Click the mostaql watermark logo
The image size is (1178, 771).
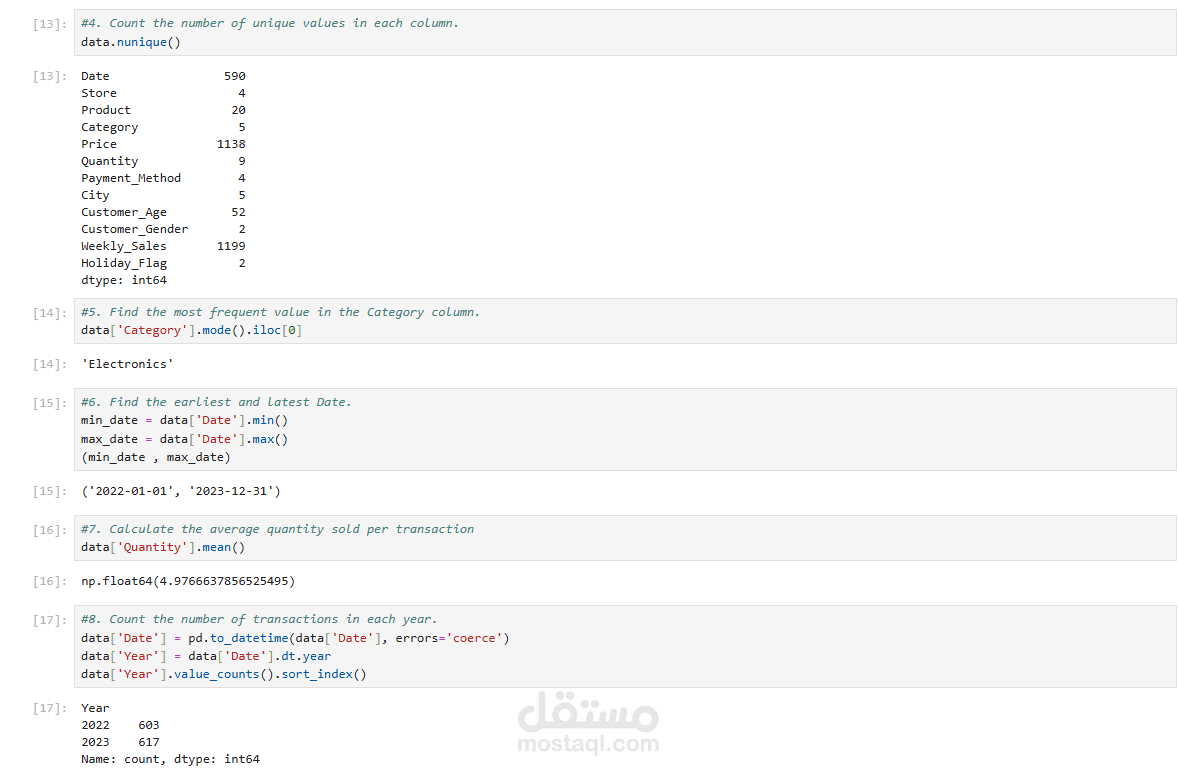tap(588, 712)
